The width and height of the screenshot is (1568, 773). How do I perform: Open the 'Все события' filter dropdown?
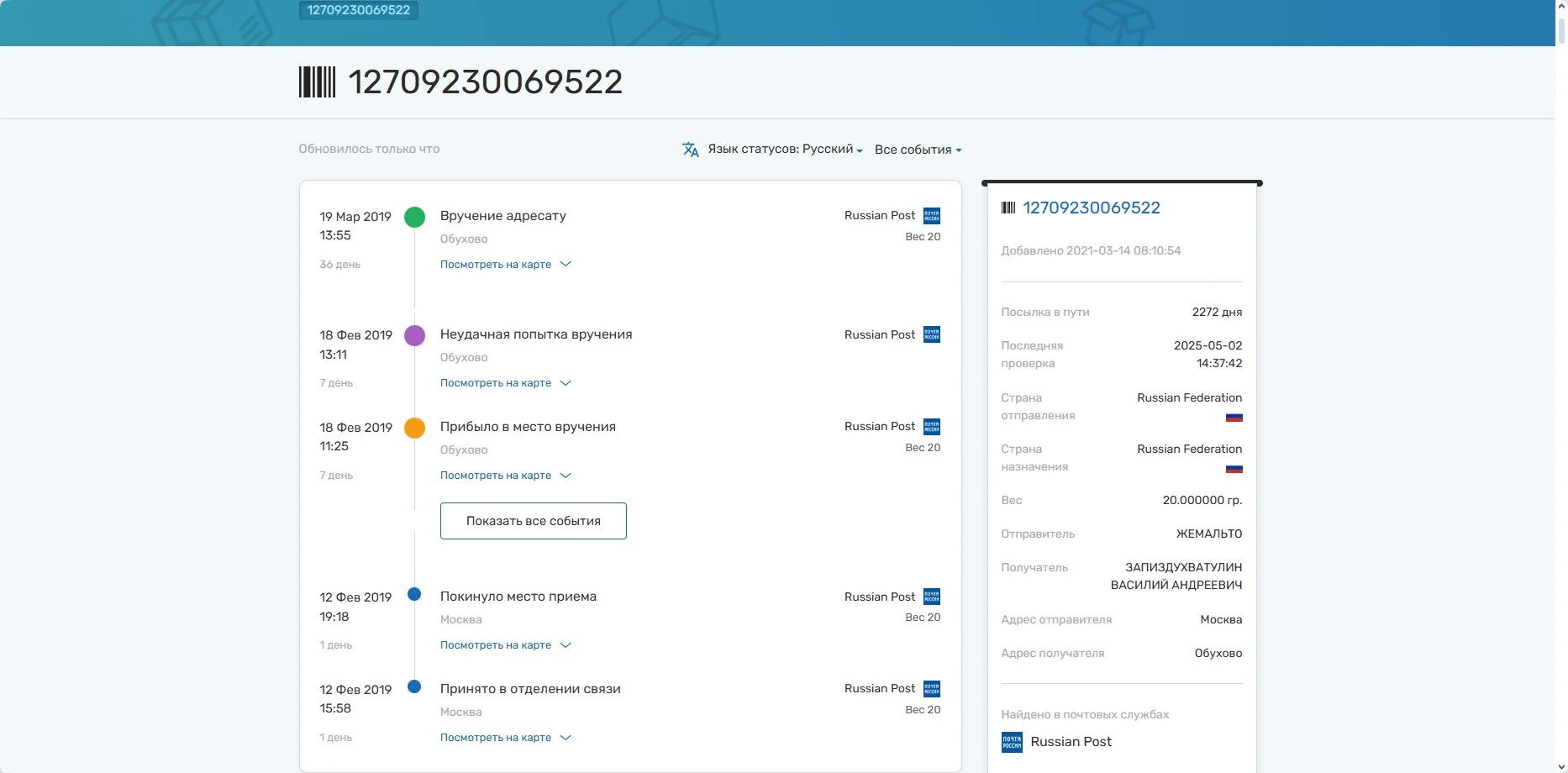coord(918,150)
